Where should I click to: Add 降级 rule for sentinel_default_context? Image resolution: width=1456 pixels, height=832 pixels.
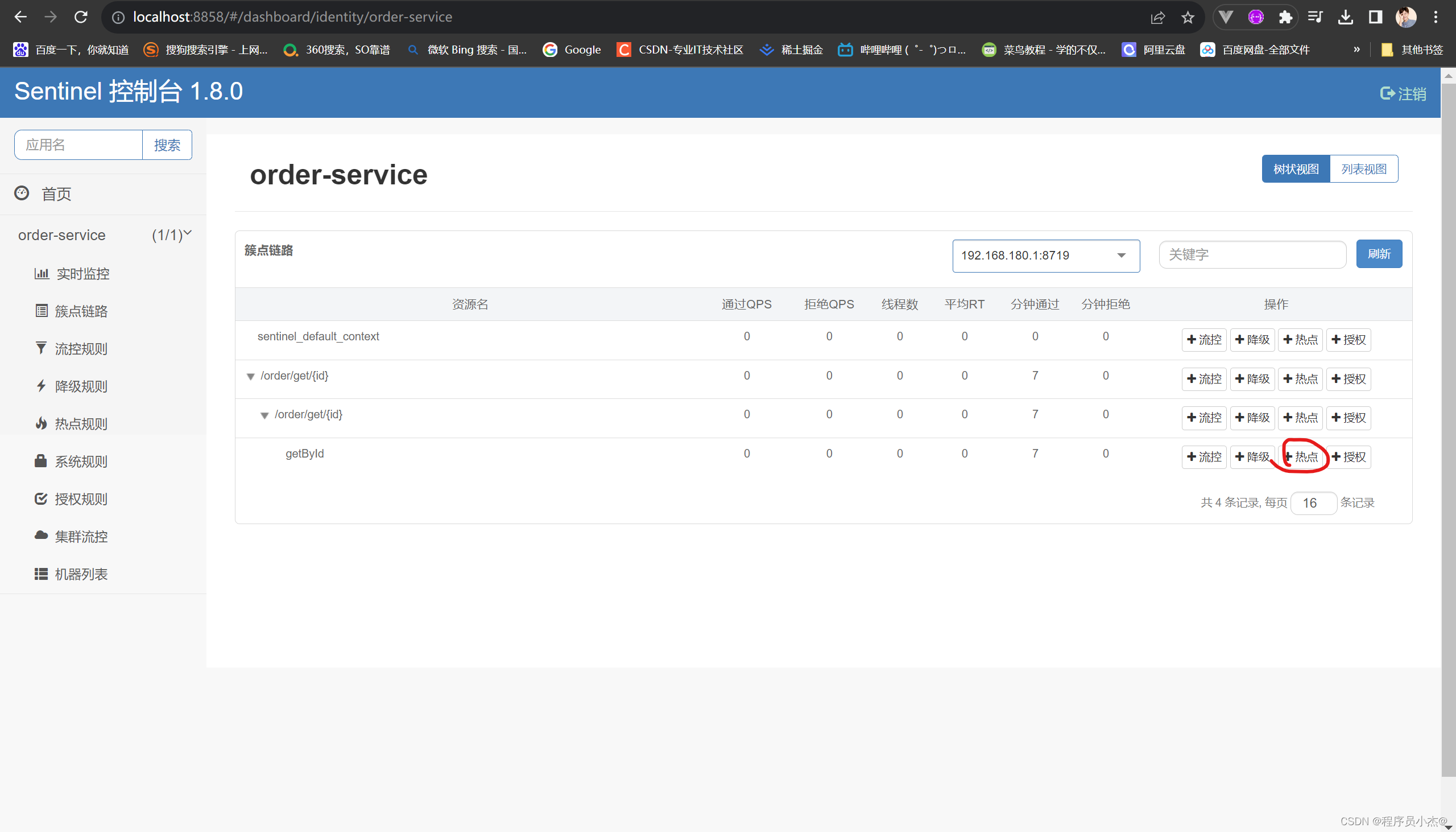point(1252,339)
